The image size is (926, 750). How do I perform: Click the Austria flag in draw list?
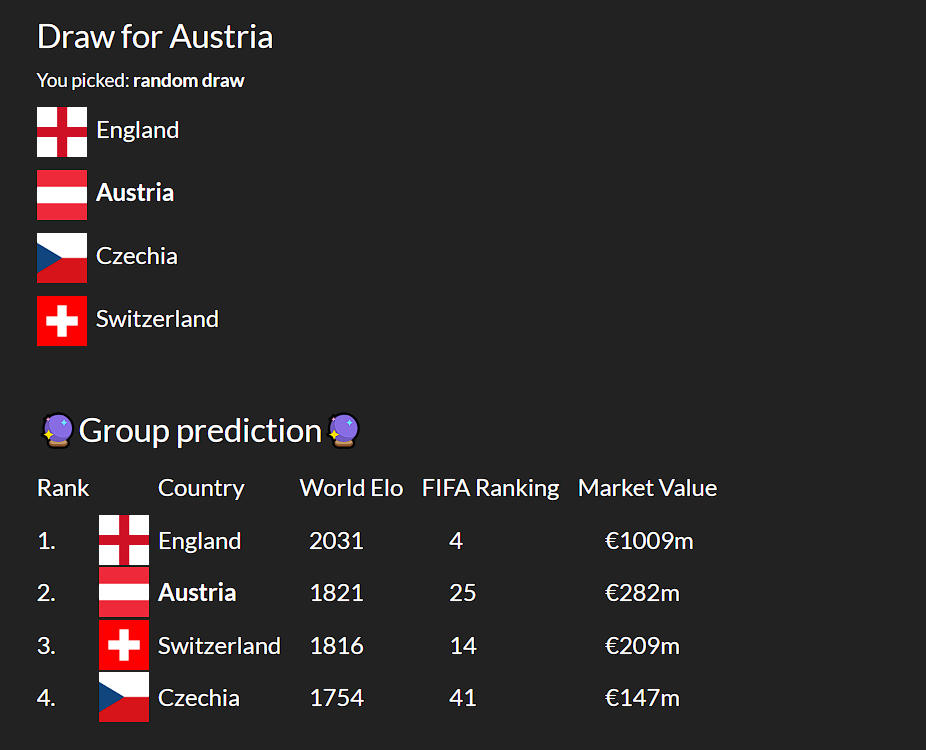click(62, 195)
